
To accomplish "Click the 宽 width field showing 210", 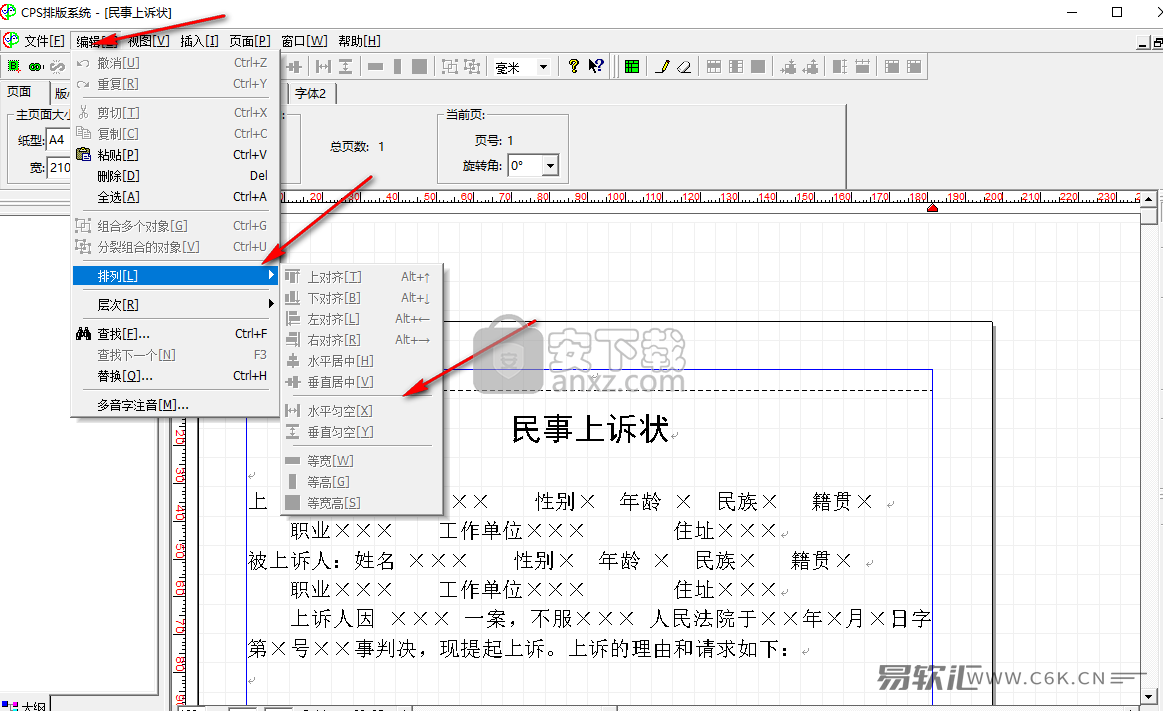I will (59, 168).
